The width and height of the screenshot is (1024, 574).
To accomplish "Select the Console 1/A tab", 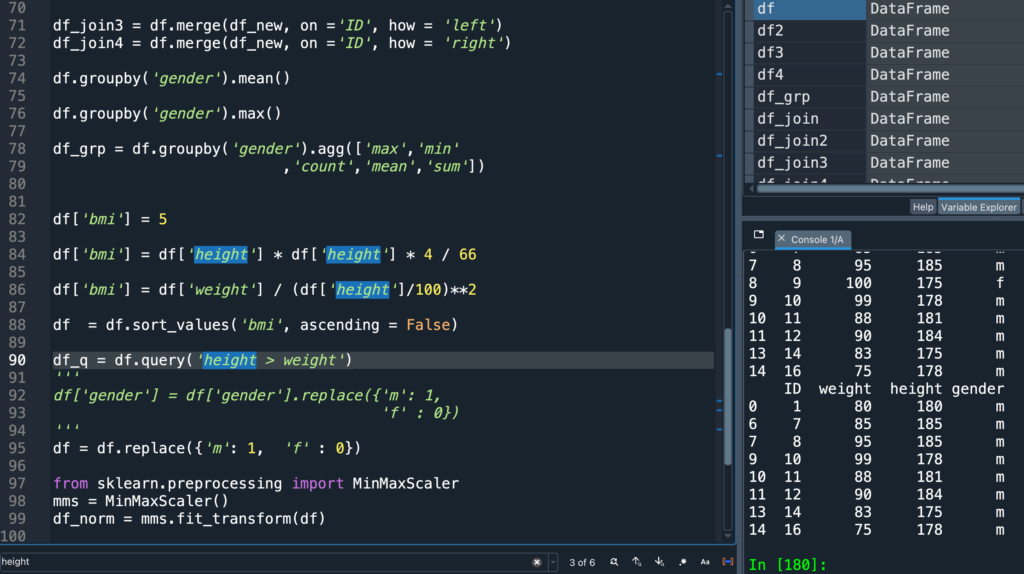I will point(817,240).
